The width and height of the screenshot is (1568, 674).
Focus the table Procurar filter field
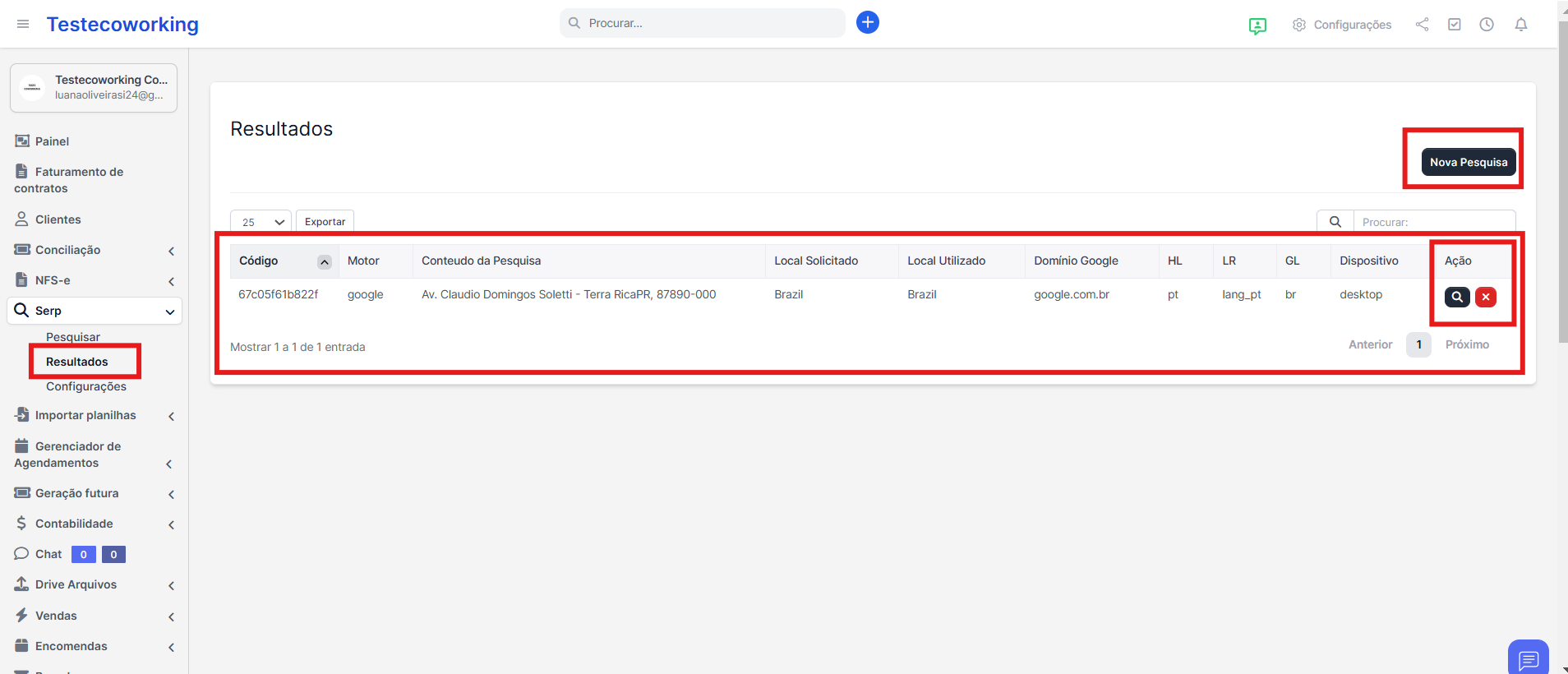point(1433,222)
